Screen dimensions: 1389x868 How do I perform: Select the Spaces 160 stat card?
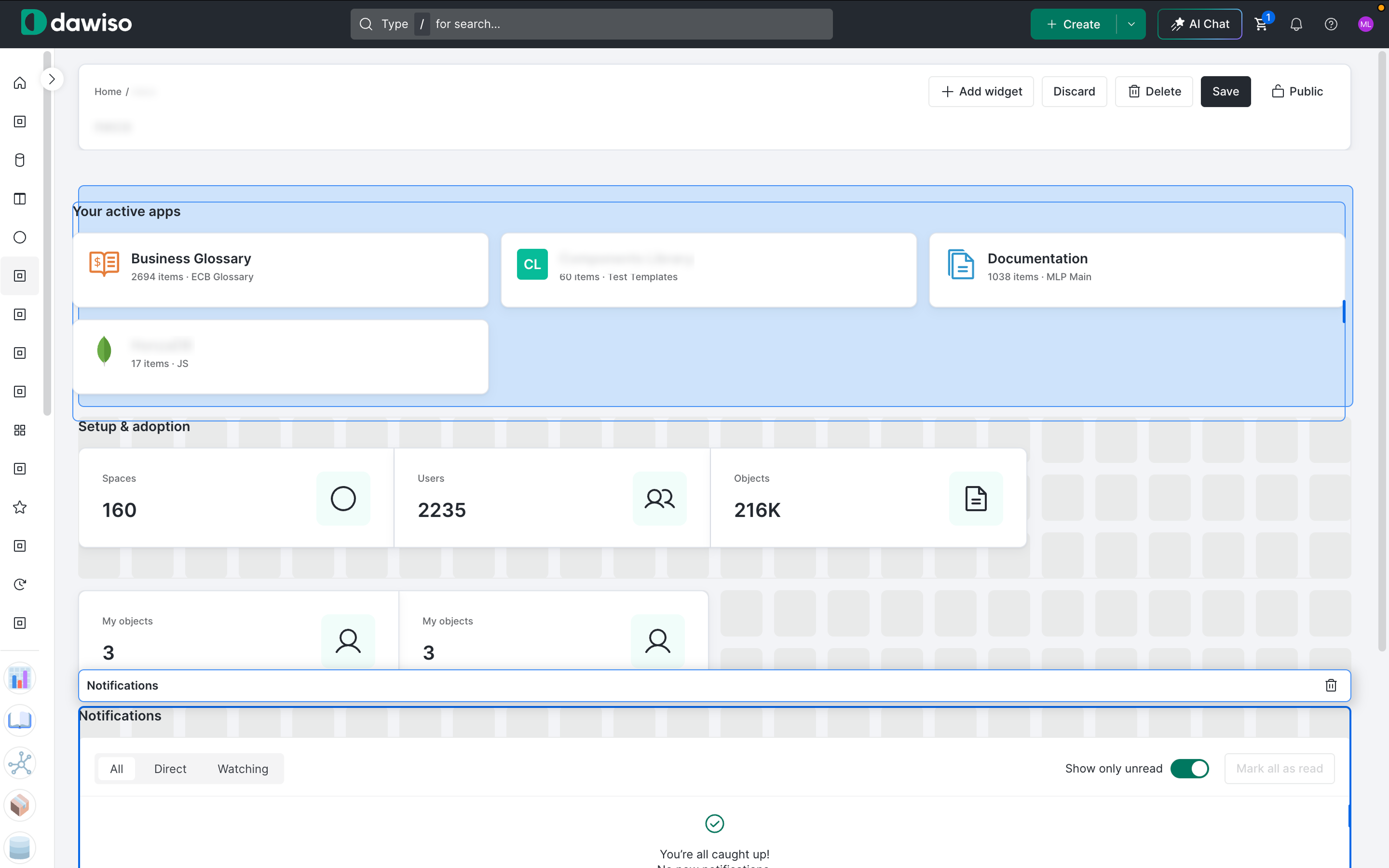click(x=236, y=498)
